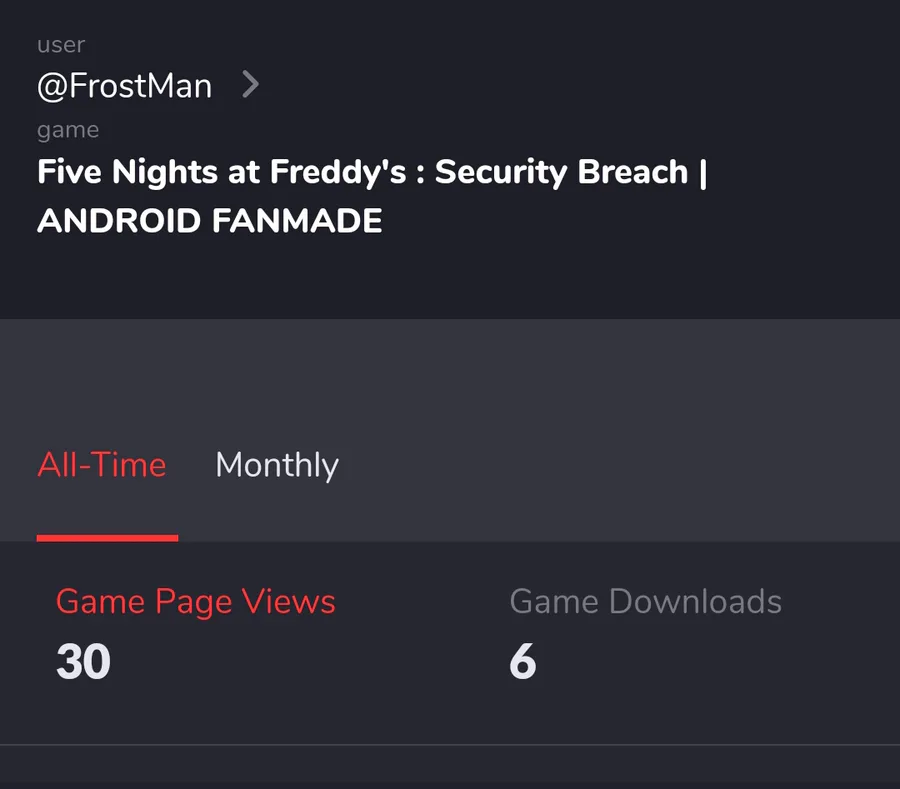
Task: Click the word 'Views' in the red label
Action: pos(288,601)
